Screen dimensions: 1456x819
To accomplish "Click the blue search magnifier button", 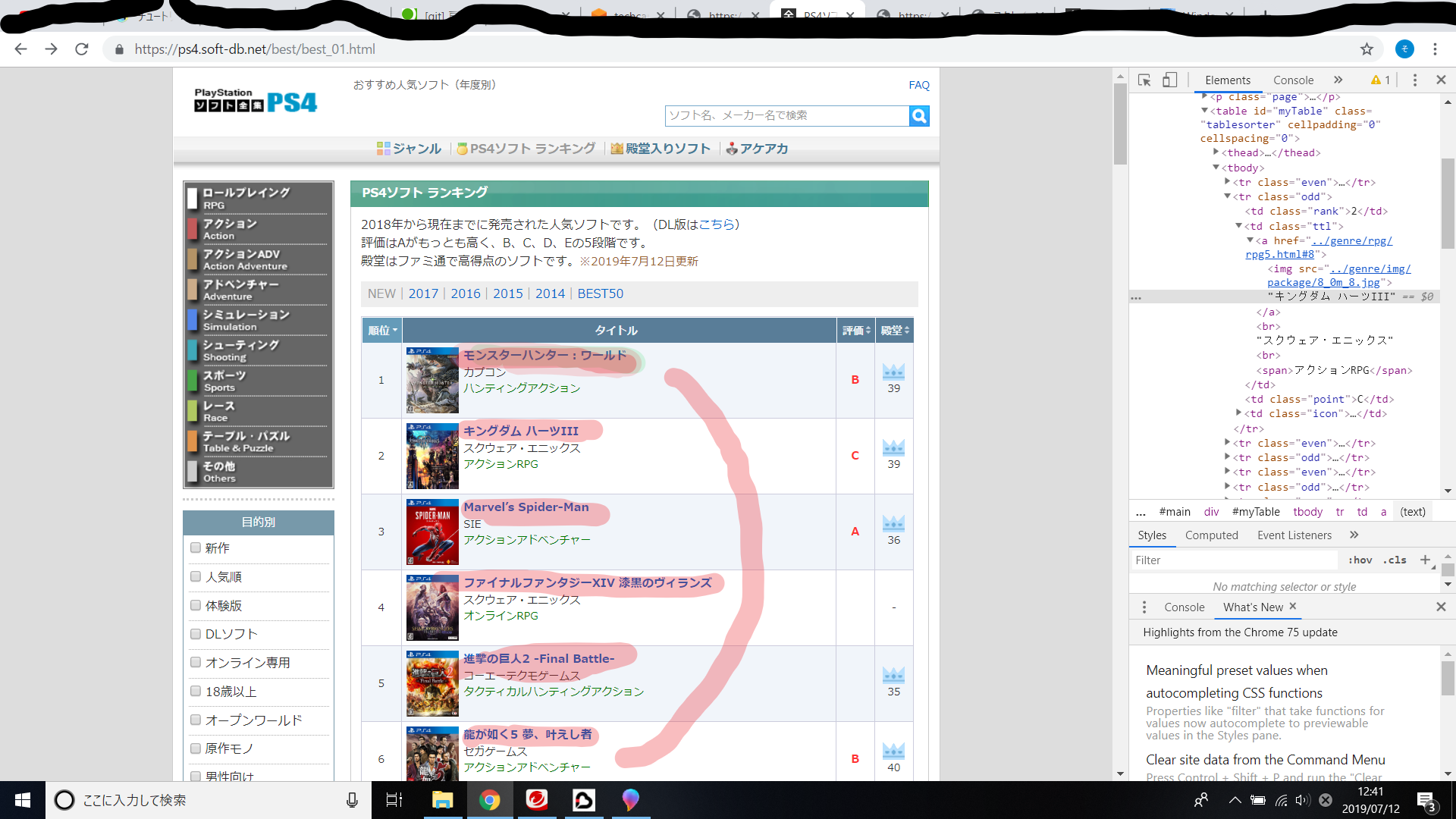I will coord(919,115).
